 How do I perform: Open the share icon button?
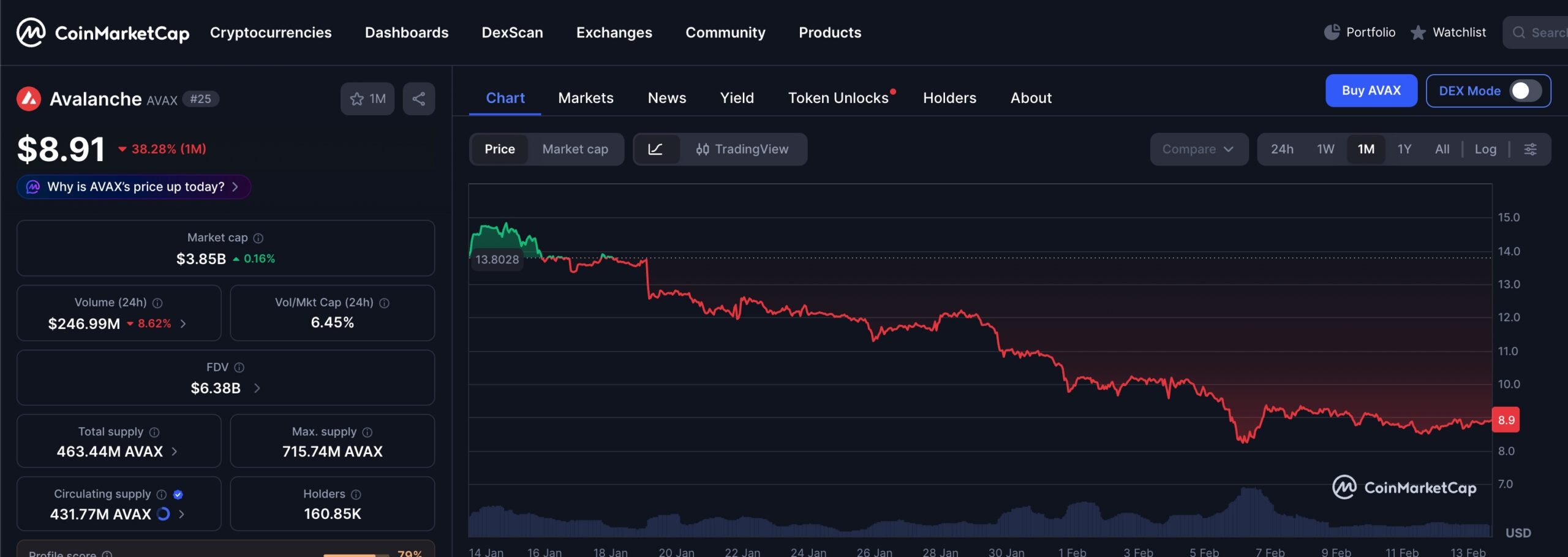[419, 99]
